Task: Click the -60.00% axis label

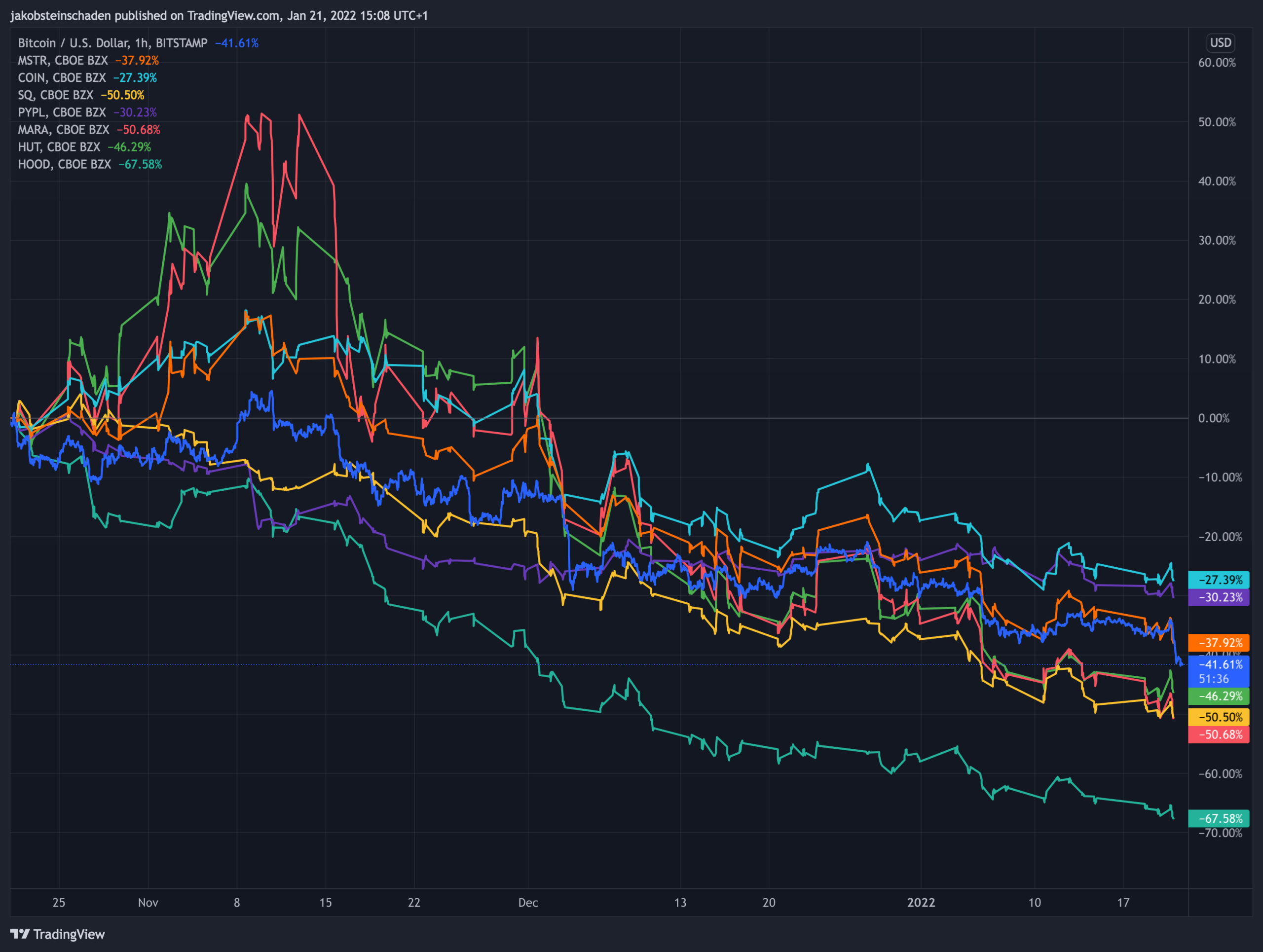Action: tap(1220, 774)
